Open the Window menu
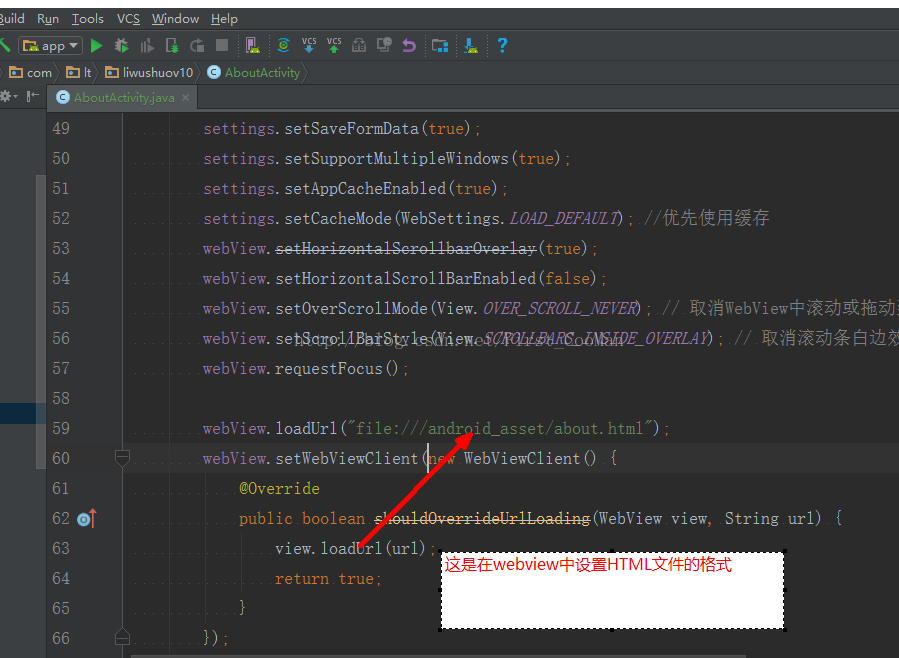This screenshot has height=658, width=899. (x=175, y=19)
